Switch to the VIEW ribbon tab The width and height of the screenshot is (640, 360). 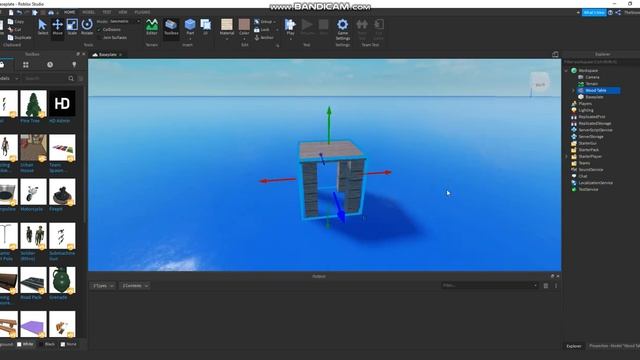pyautogui.click(x=122, y=13)
